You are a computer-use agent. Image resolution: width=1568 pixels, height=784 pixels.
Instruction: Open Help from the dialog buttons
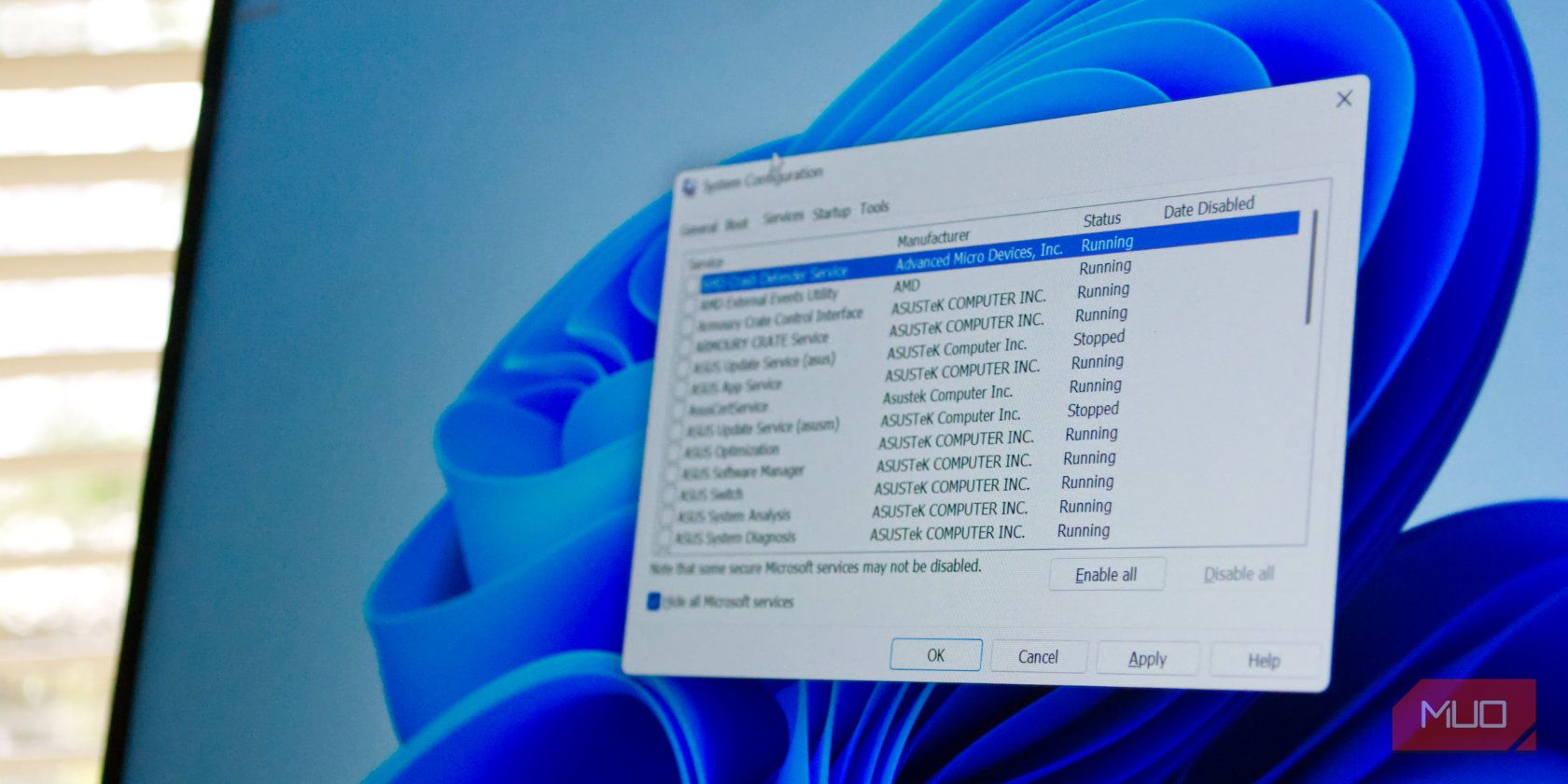coord(1264,661)
